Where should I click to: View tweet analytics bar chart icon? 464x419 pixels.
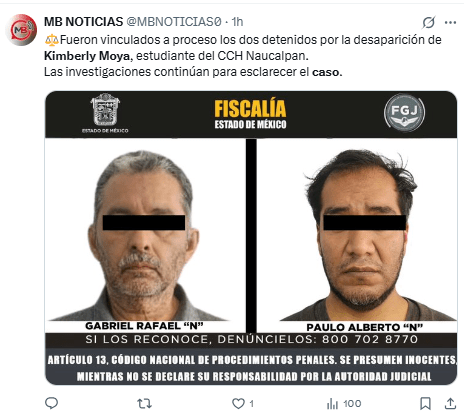(332, 404)
